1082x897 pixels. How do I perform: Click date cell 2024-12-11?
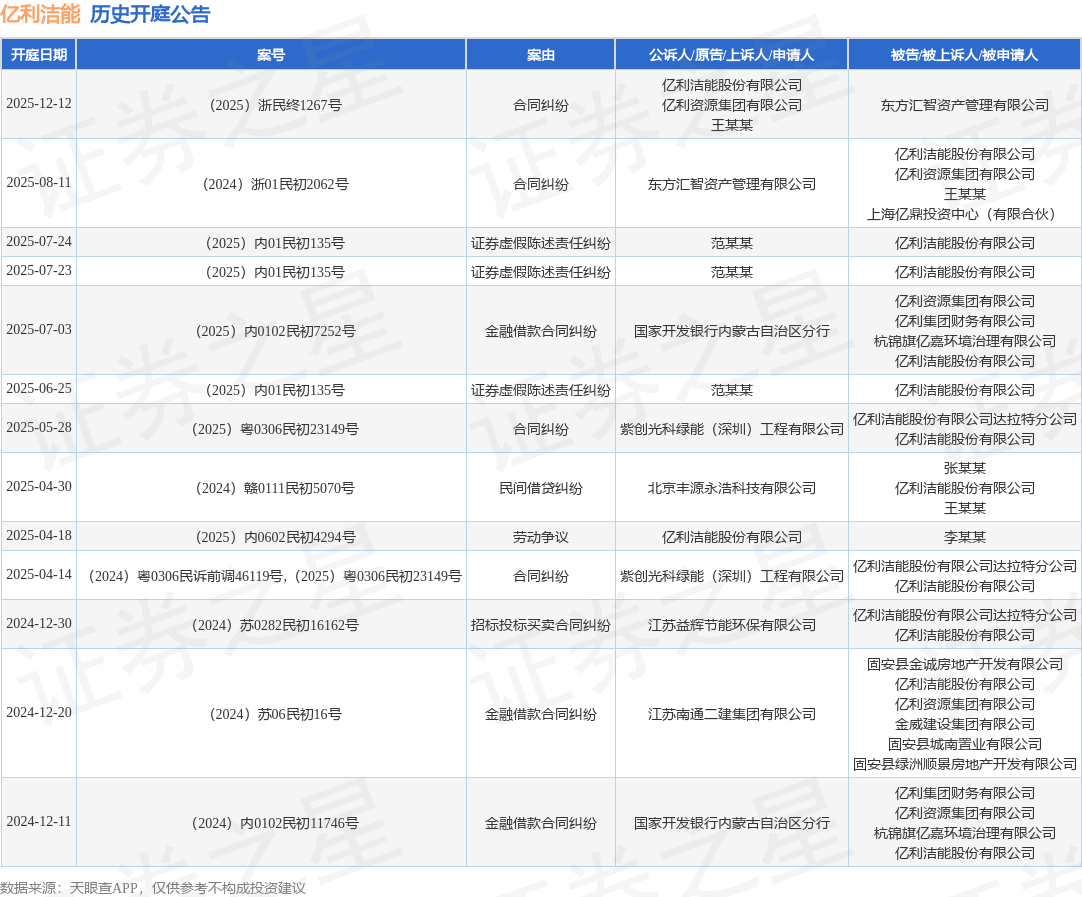pos(39,822)
